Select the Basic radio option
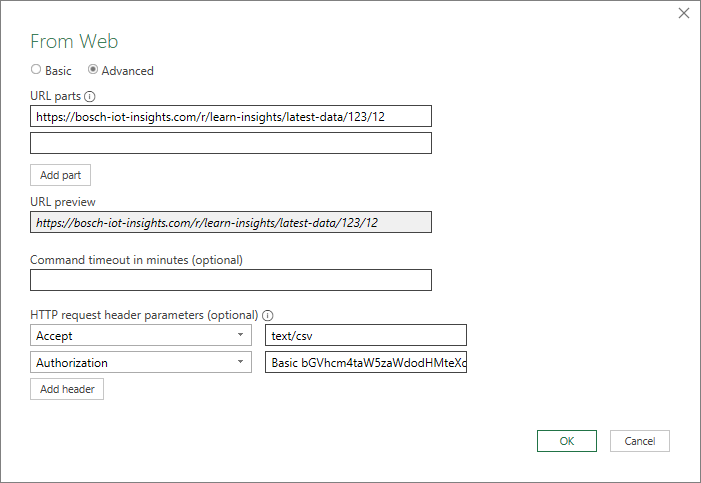701x483 pixels. click(x=37, y=70)
